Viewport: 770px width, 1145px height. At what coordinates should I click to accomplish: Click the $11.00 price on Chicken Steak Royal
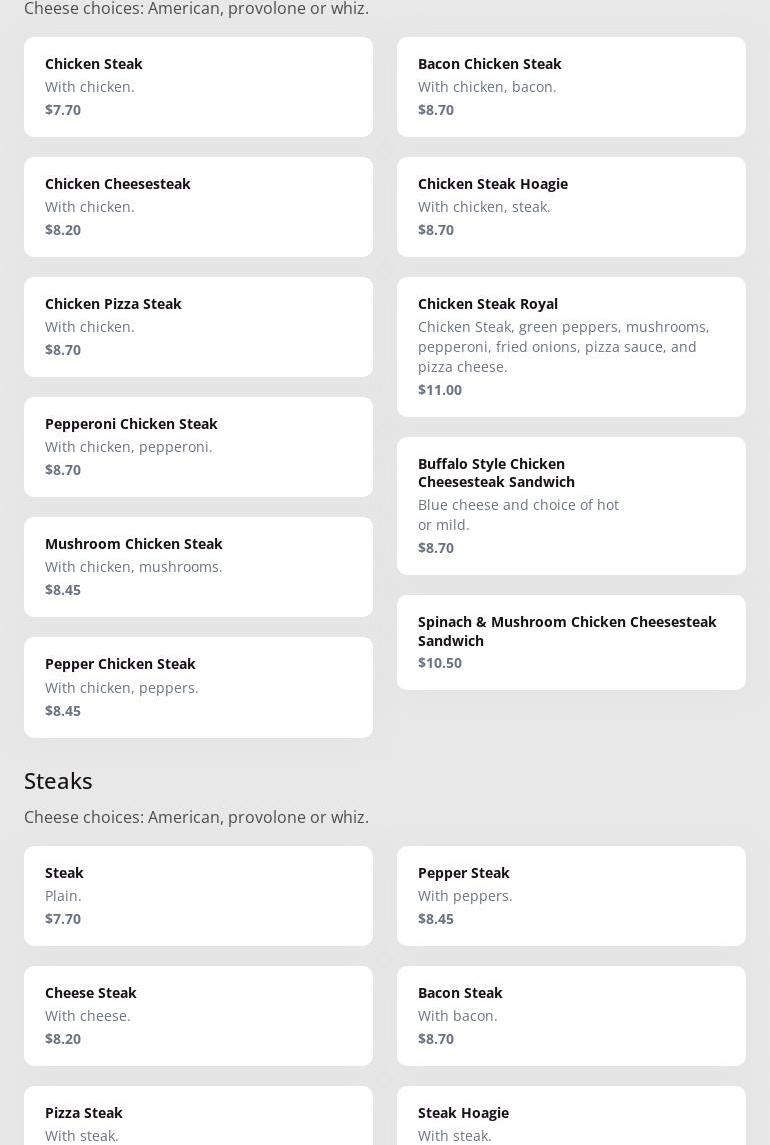[440, 390]
